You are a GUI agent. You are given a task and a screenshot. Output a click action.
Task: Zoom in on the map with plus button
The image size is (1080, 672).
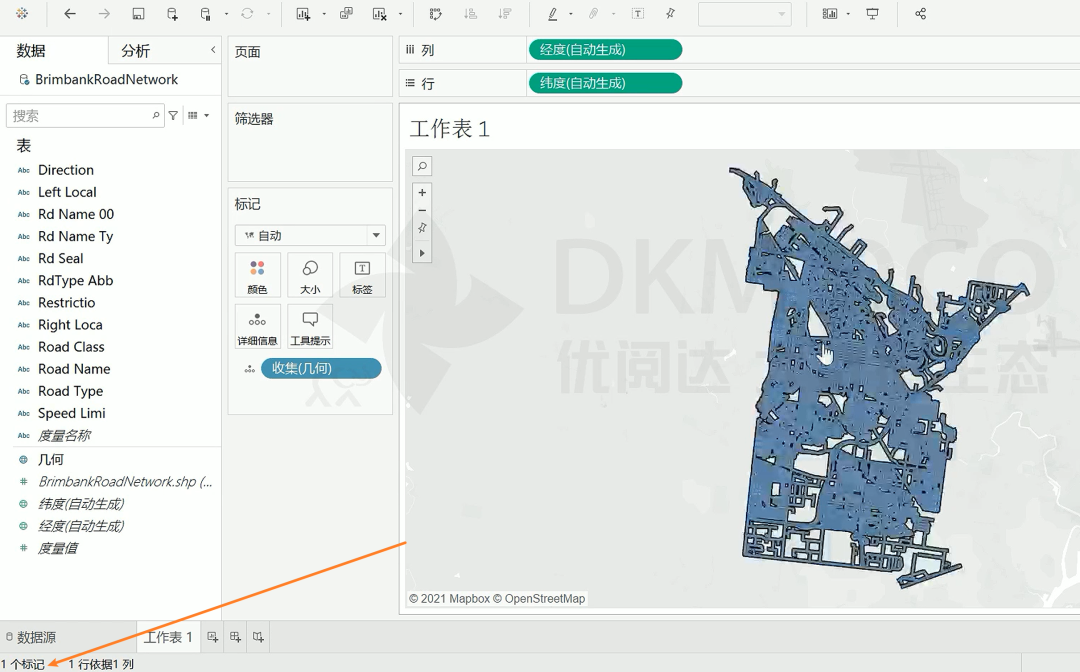point(422,192)
